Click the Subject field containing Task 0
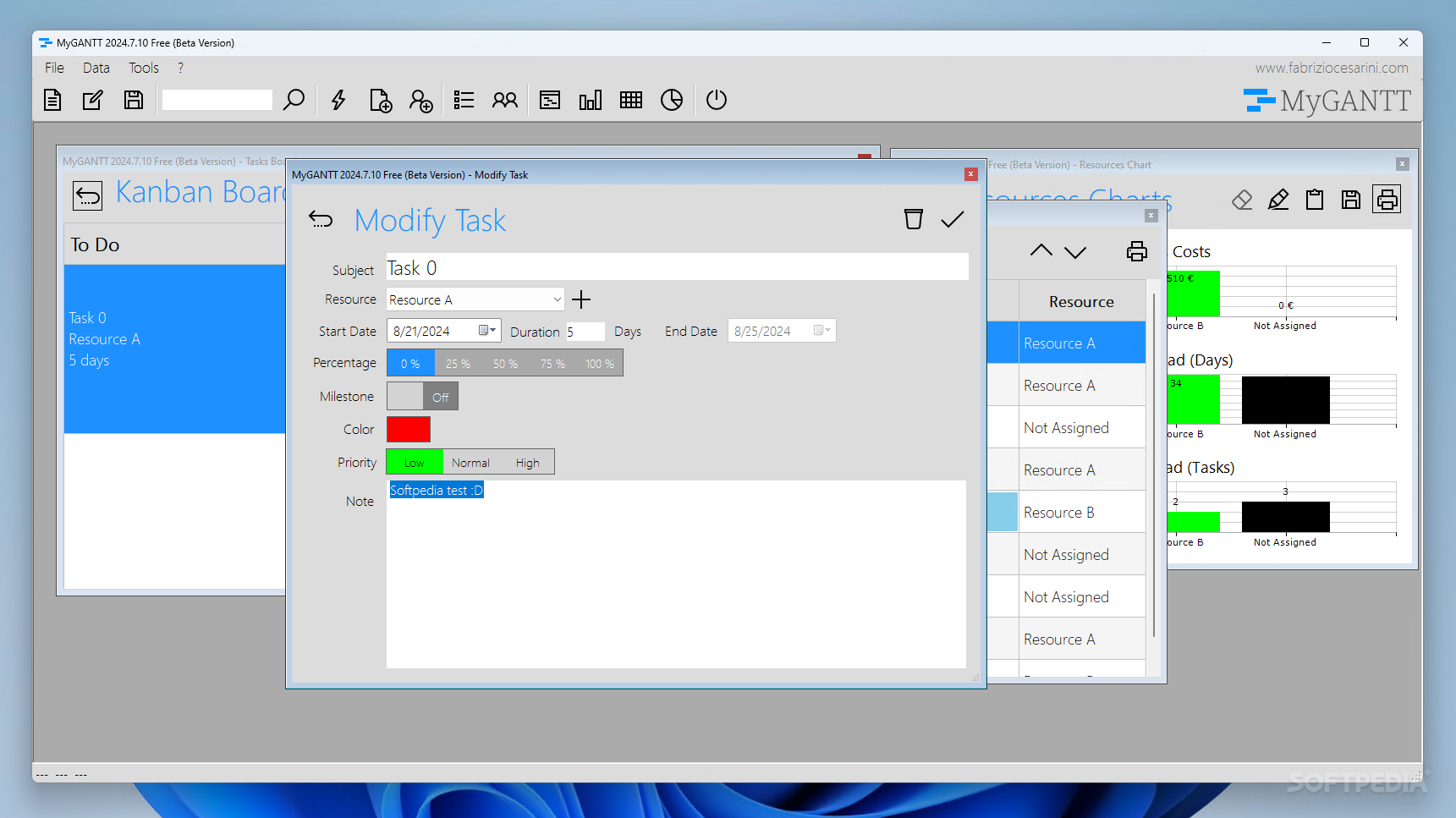This screenshot has height=818, width=1456. click(677, 267)
